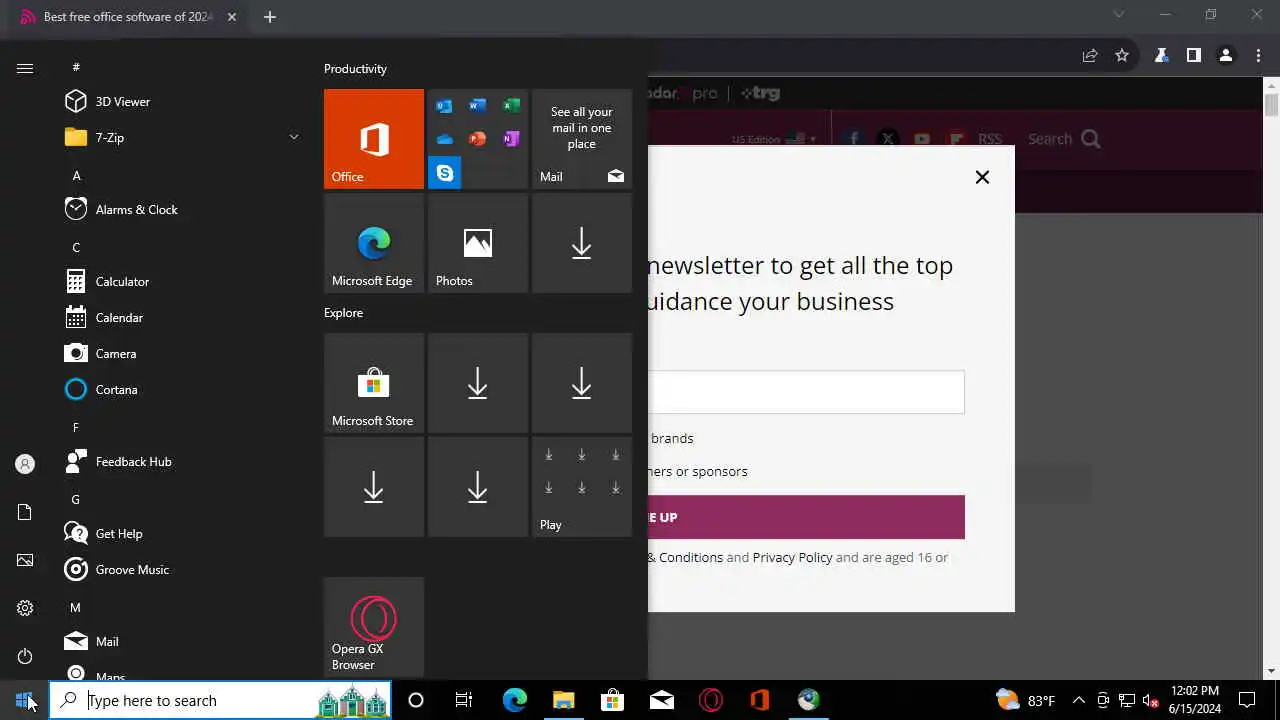The height and width of the screenshot is (720, 1280).
Task: Jump to letter C header in app list
Action: (76, 247)
